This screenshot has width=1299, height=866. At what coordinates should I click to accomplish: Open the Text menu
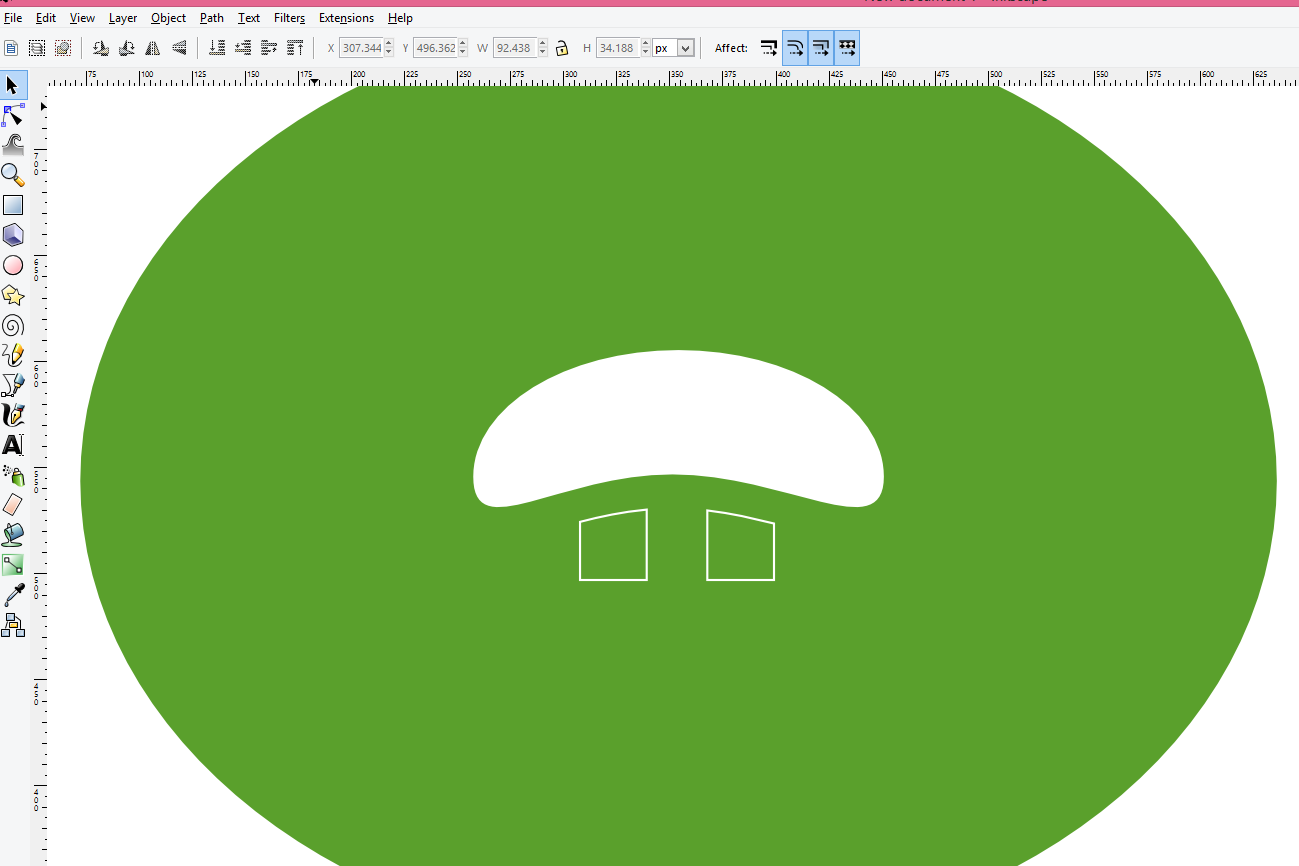click(x=249, y=18)
